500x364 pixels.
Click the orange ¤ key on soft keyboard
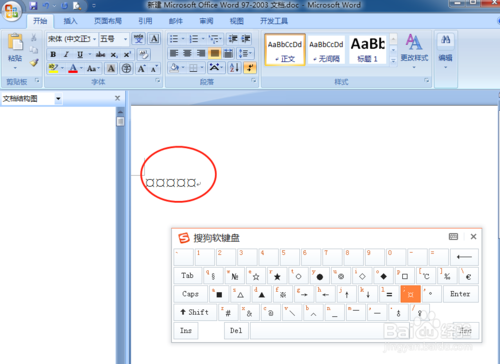[410, 294]
